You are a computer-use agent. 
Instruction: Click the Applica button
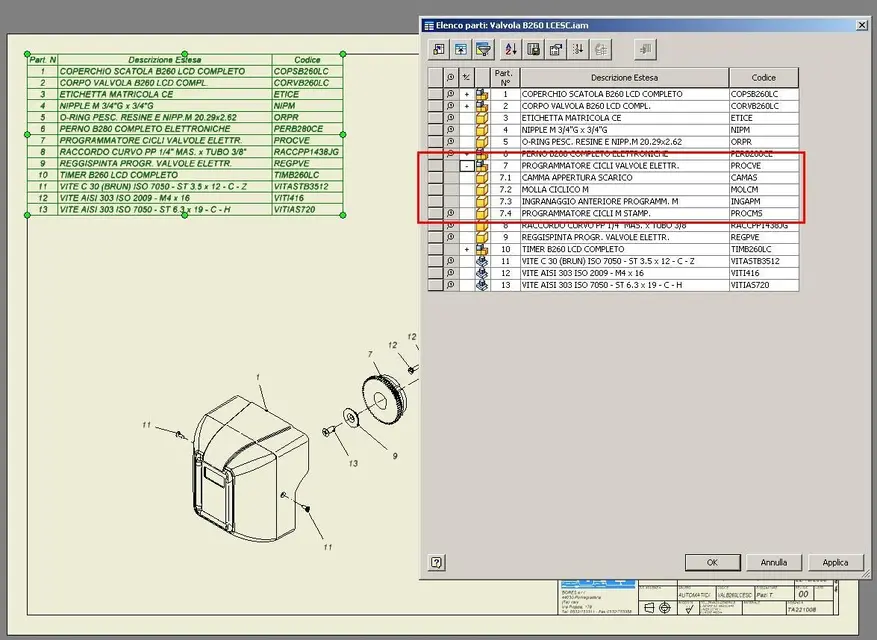[x=836, y=562]
